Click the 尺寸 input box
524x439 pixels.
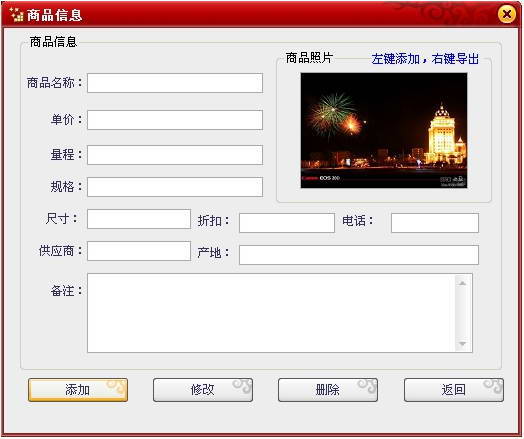pos(139,219)
